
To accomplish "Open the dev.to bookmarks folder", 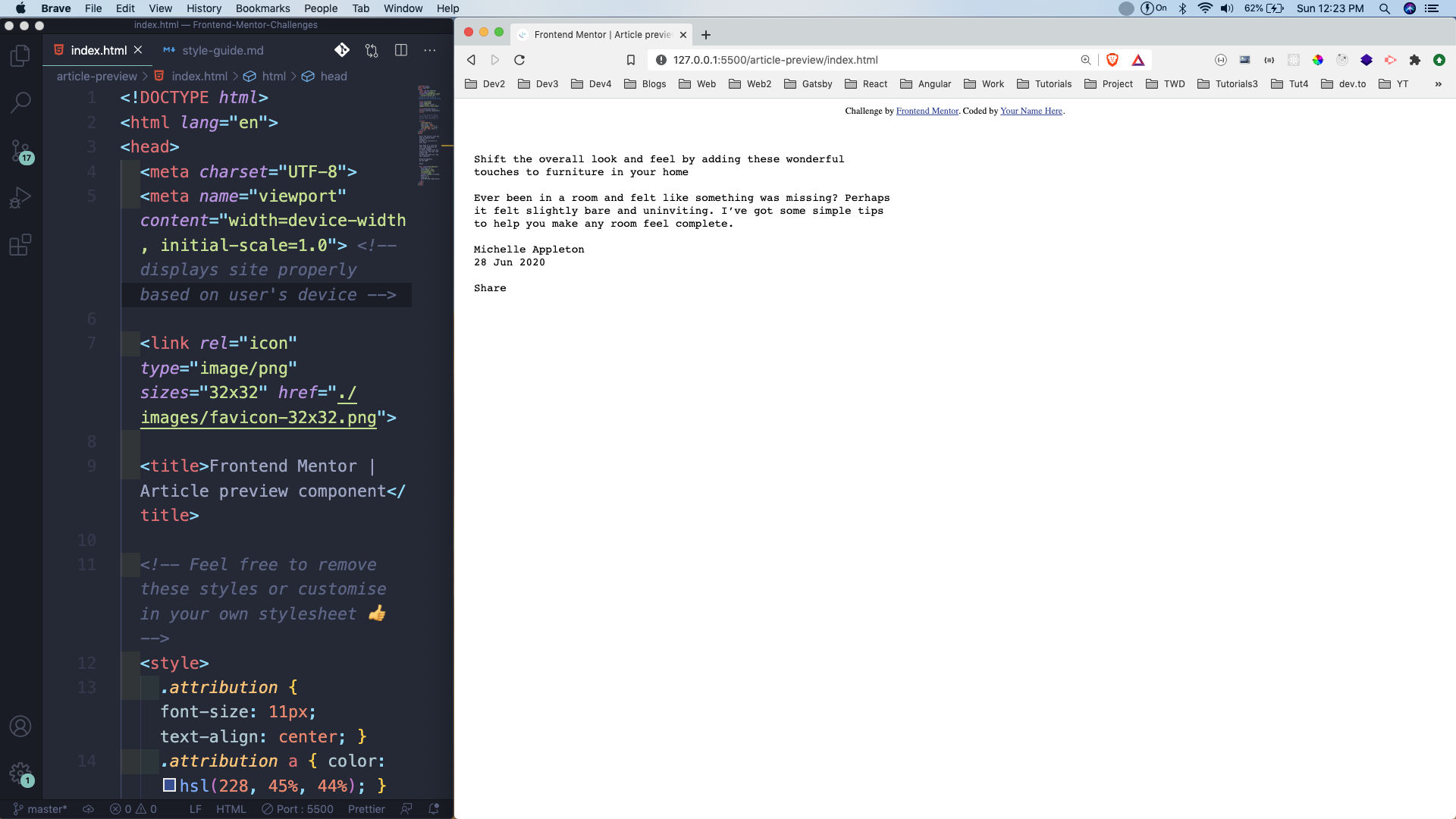I will pos(1343,84).
